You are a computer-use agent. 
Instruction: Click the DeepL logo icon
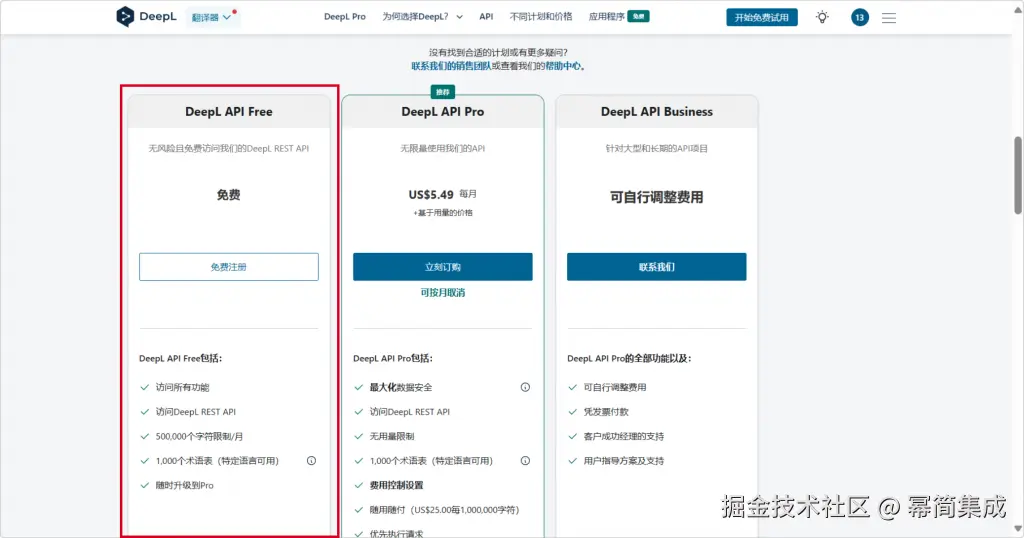point(125,16)
